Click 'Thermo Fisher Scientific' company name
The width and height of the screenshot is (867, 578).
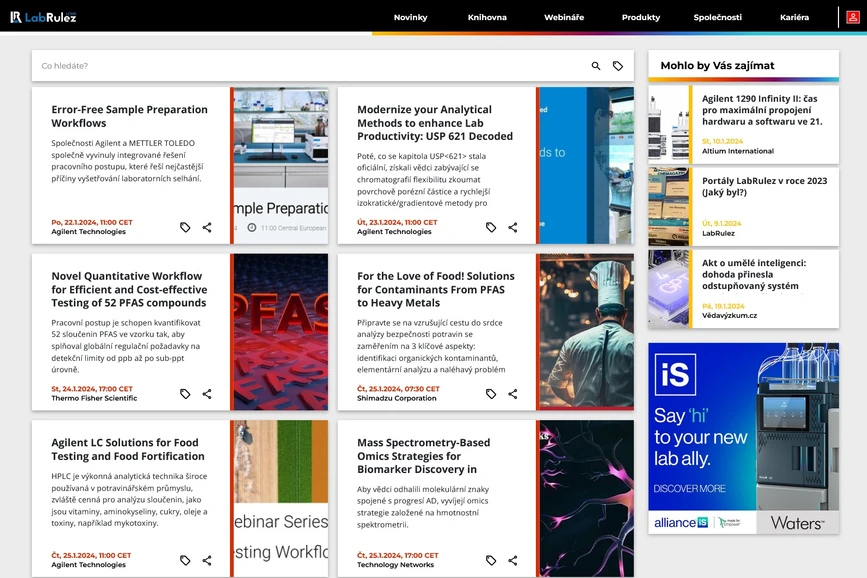(94, 398)
